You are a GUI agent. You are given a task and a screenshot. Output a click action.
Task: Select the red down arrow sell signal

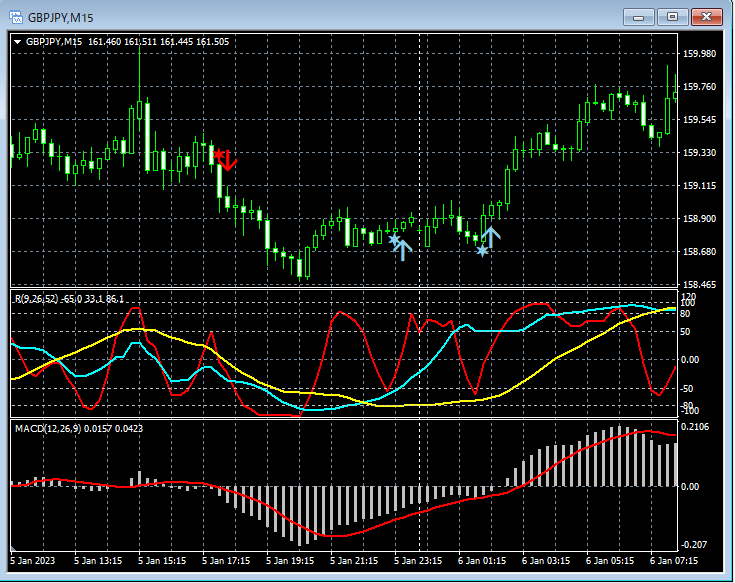[x=228, y=160]
